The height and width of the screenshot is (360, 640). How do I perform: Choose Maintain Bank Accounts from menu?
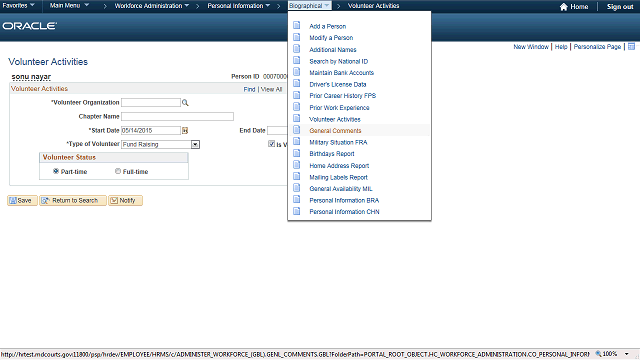point(341,73)
